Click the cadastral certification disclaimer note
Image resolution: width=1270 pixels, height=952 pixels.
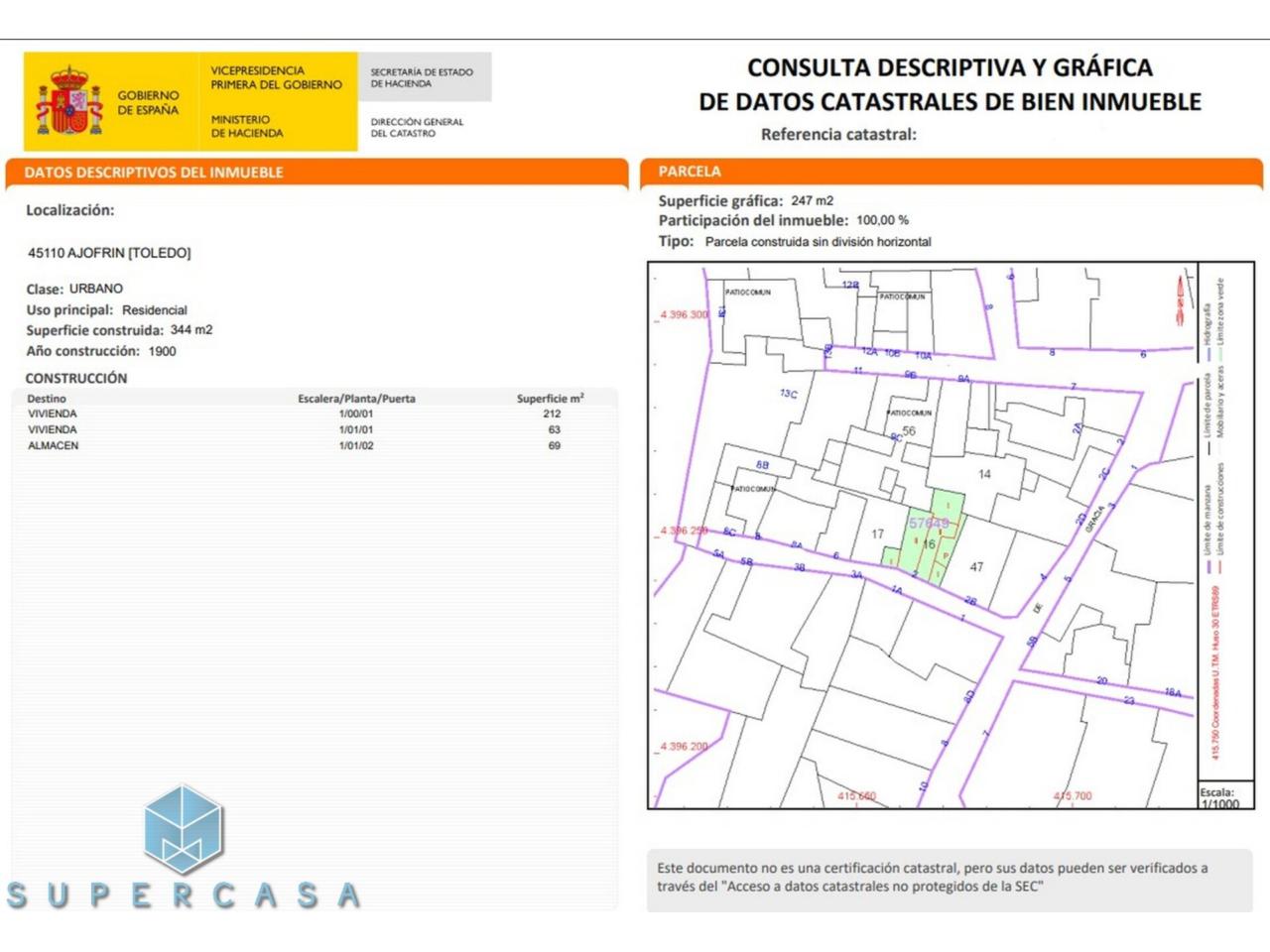click(x=933, y=878)
